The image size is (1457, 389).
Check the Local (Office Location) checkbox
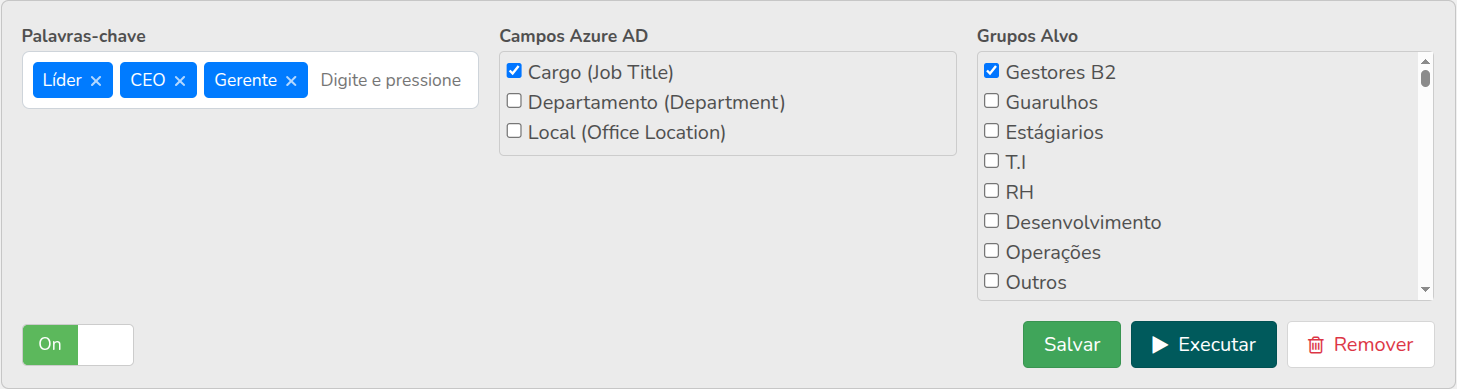(514, 131)
